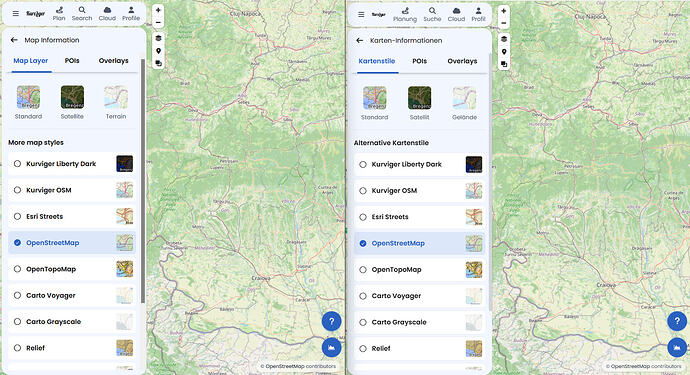
Task: Select Carto Voyager under Alternative Kartenstile
Action: 419,296
